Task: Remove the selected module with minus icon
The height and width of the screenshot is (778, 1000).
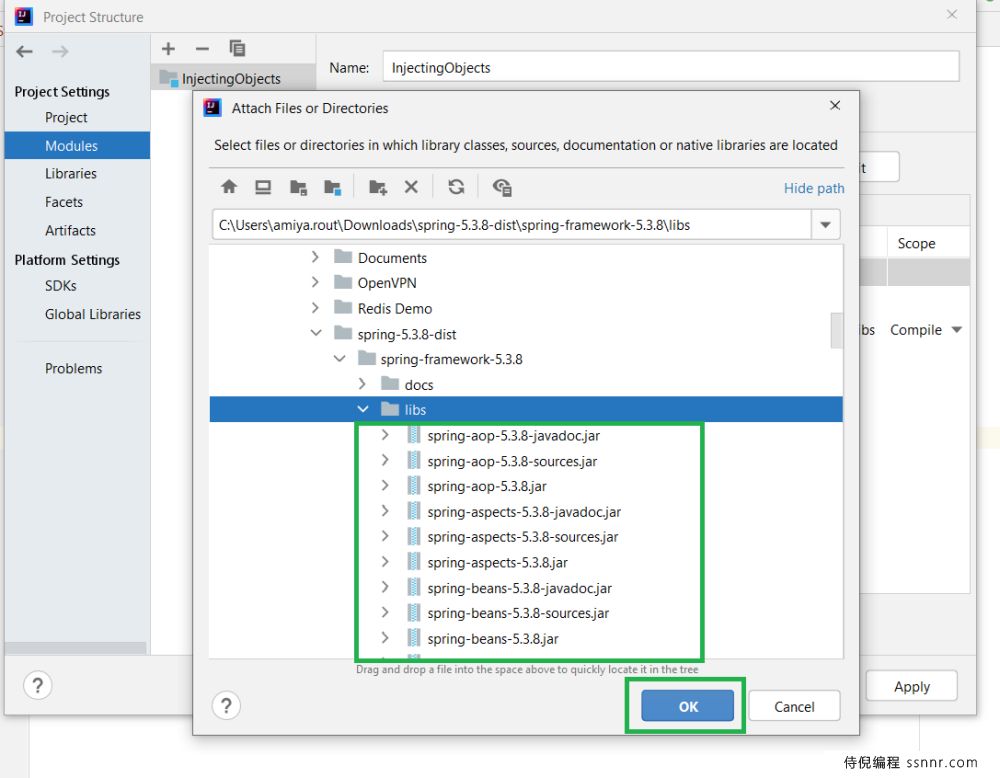Action: click(x=202, y=48)
